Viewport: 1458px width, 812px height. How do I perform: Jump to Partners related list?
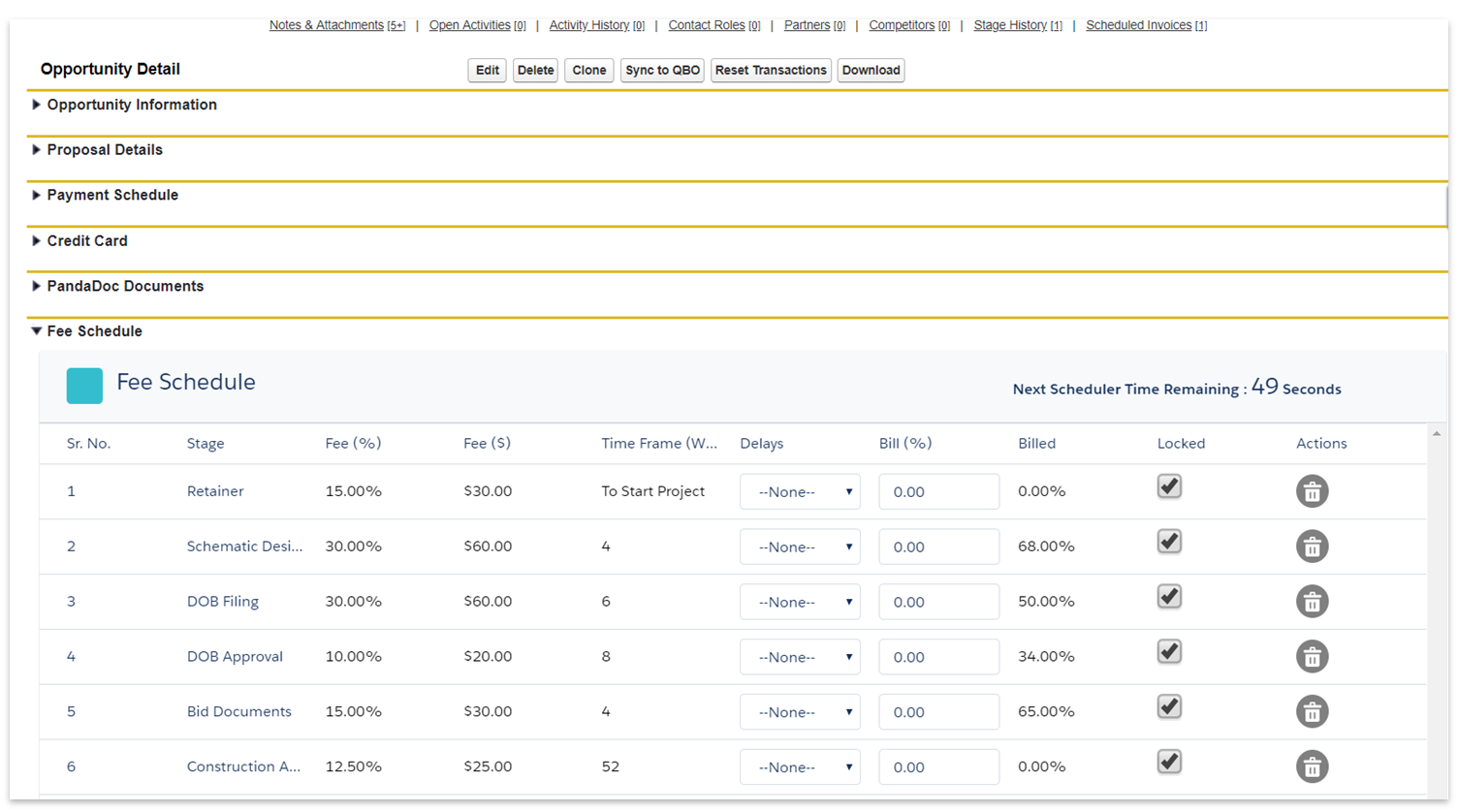(814, 25)
